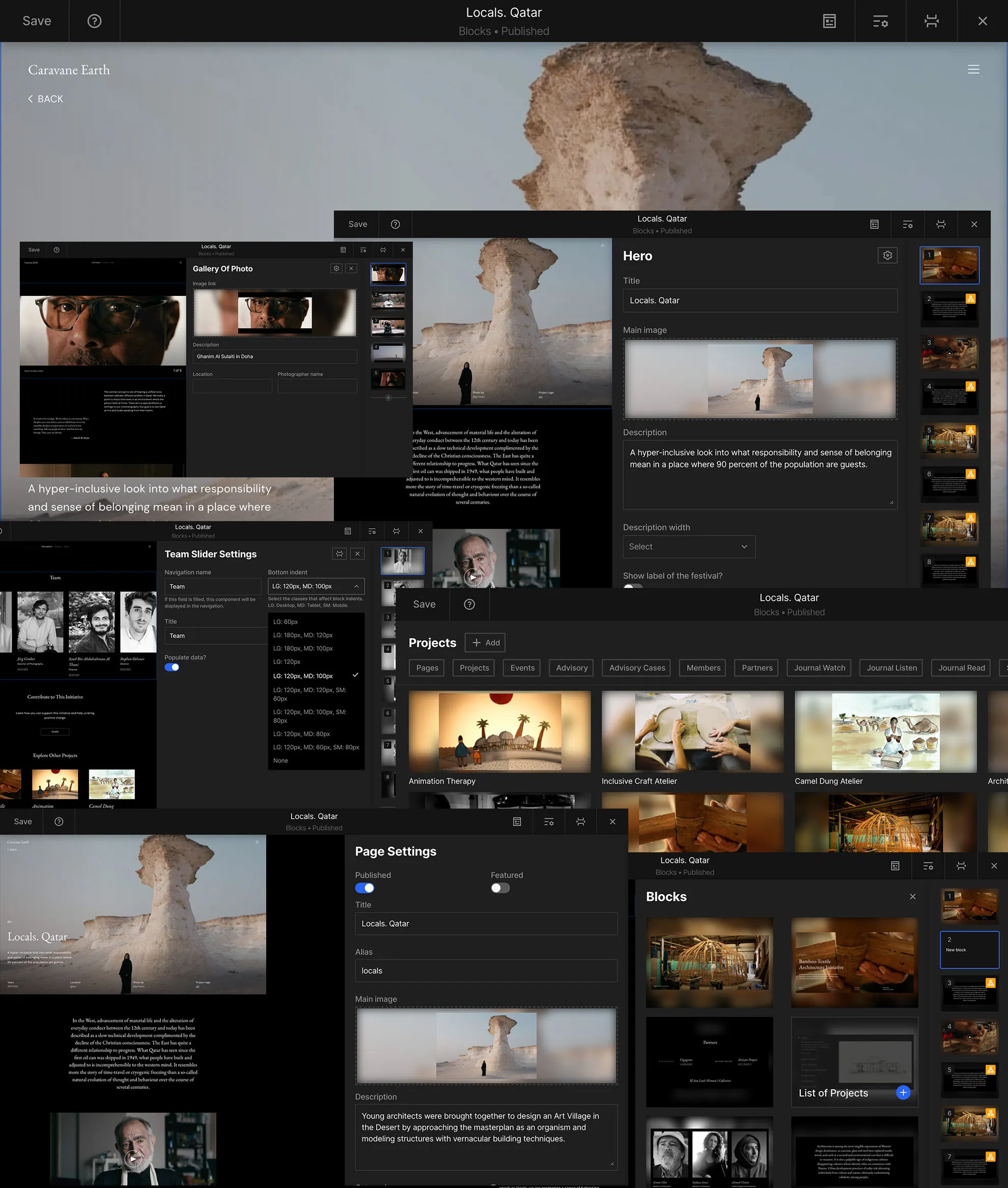Select the New block thumbnail in Blocks window
This screenshot has width=1008, height=1188.
click(x=969, y=949)
